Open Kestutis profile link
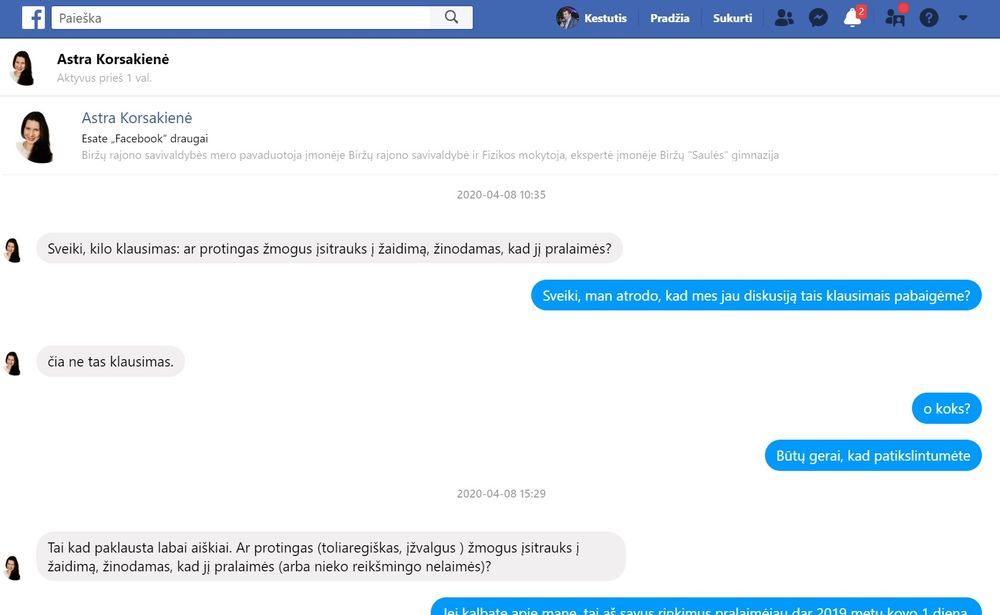Screen dimensions: 1000x615 pyautogui.click(x=605, y=18)
